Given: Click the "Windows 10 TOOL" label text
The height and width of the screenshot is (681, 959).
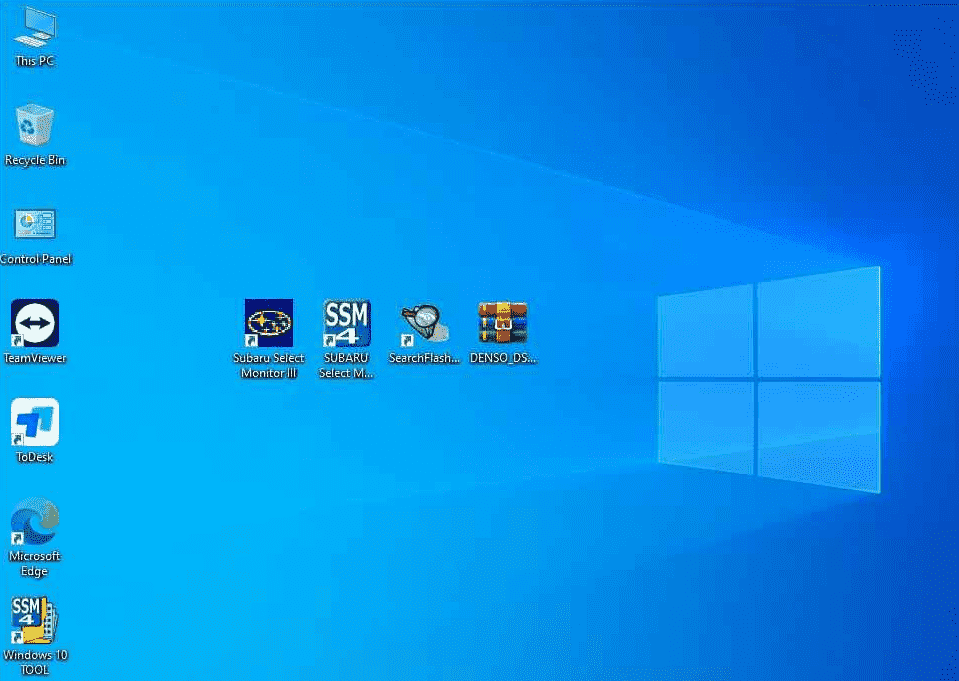Looking at the screenshot, I should [35, 662].
